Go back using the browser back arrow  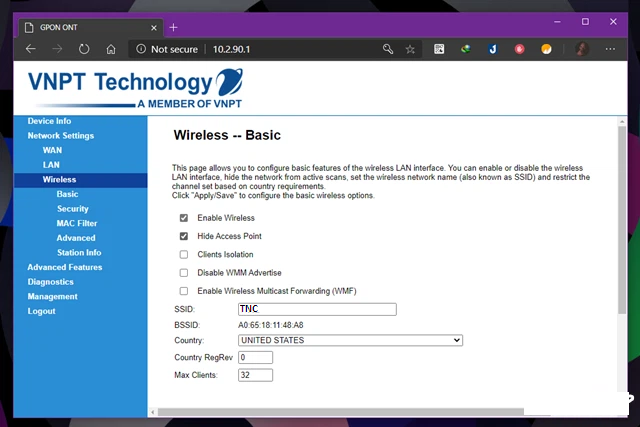pyautogui.click(x=31, y=49)
